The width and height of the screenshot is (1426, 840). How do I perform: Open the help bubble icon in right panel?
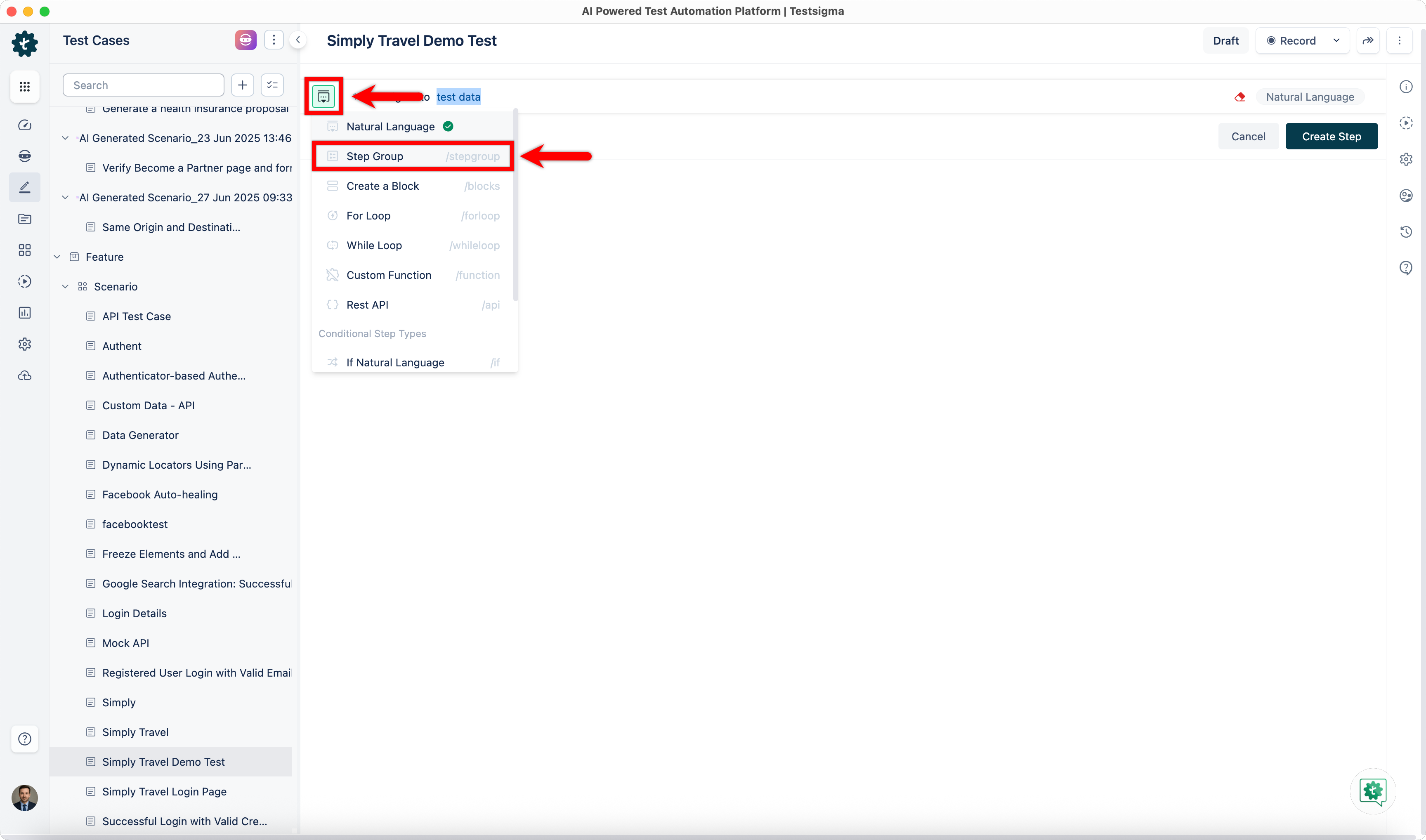pos(1406,268)
